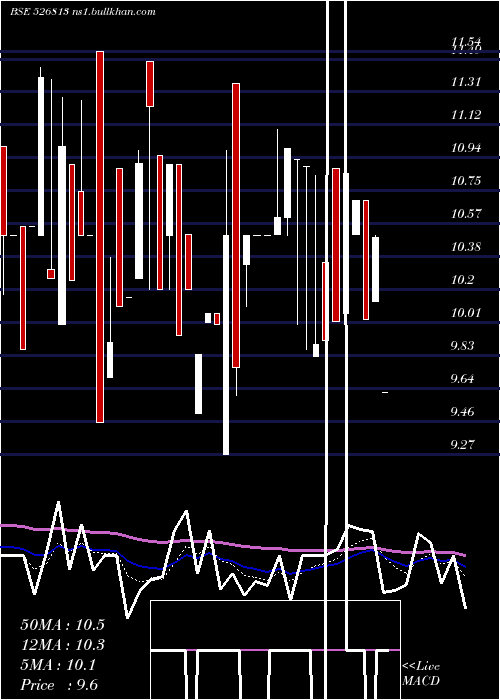The width and height of the screenshot is (500, 700).
Task: Click the 5MA : 10.1 readout
Action: [58, 665]
